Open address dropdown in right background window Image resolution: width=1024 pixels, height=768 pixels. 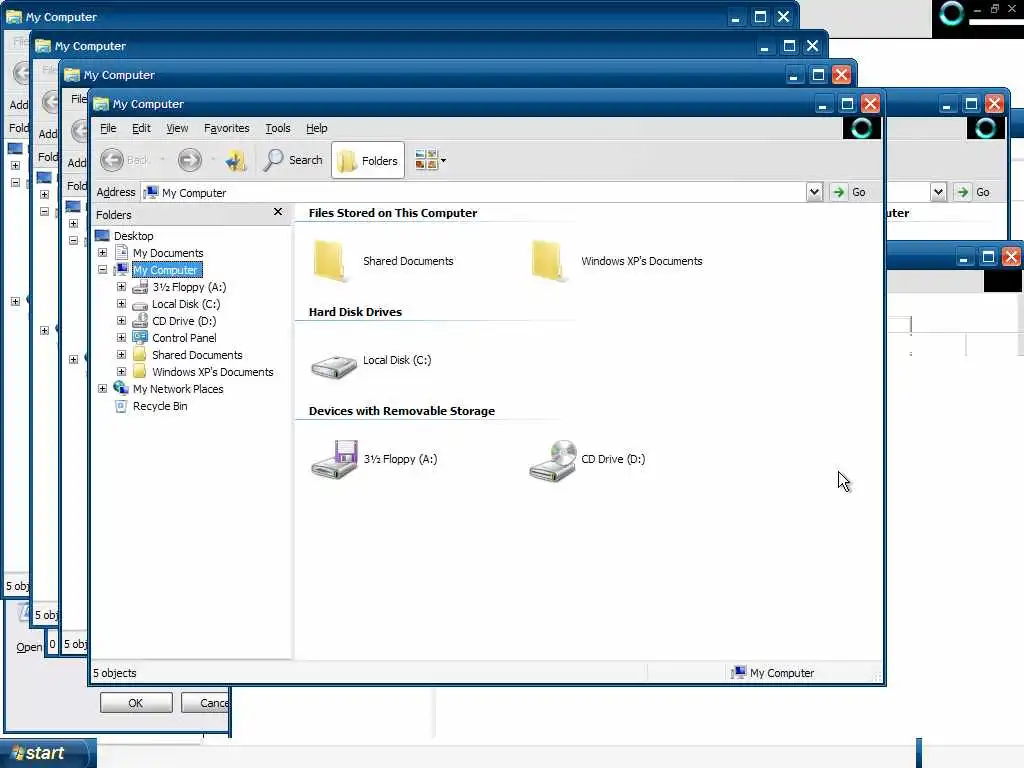click(938, 192)
